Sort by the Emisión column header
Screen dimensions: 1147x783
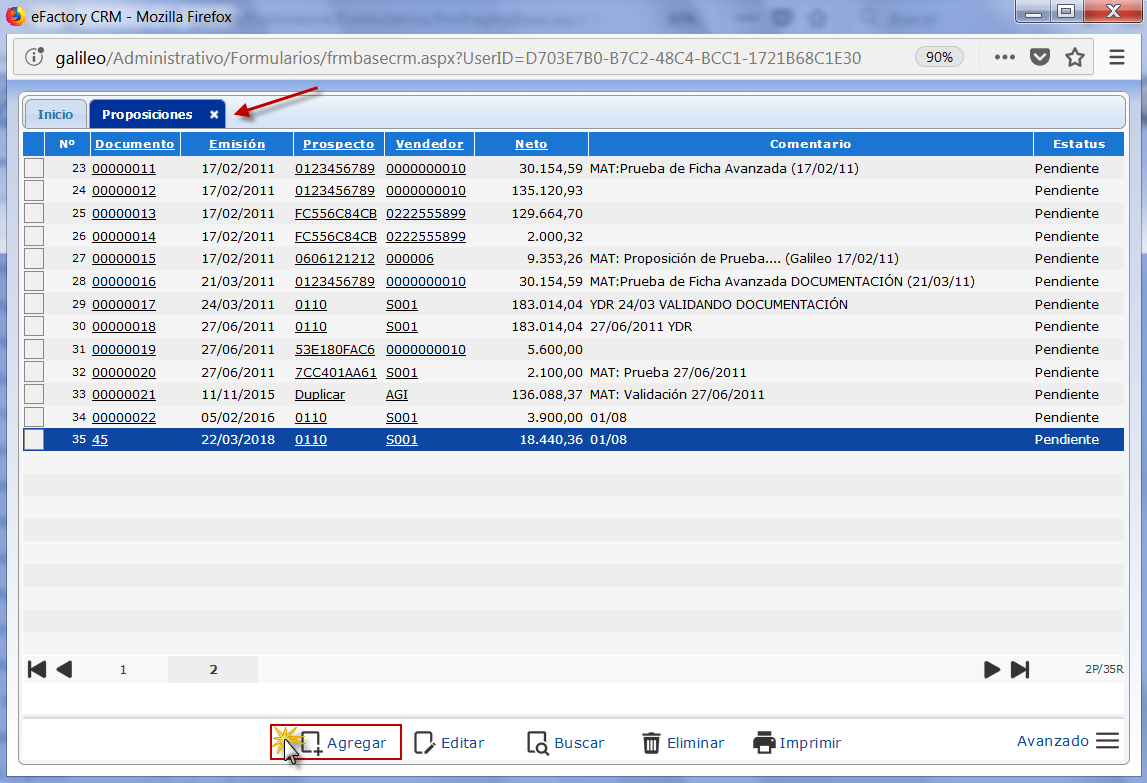point(237,144)
